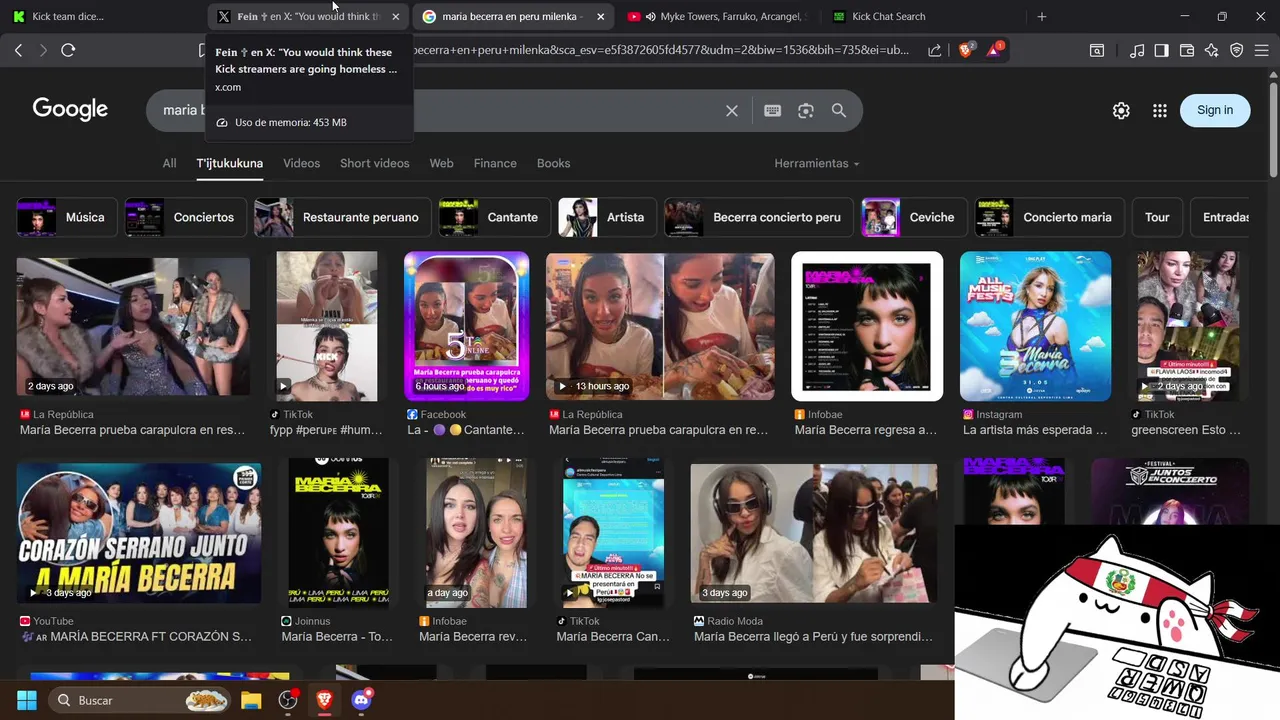
Task: Open "María Becerra llegó a Perú" link
Action: (x=813, y=636)
